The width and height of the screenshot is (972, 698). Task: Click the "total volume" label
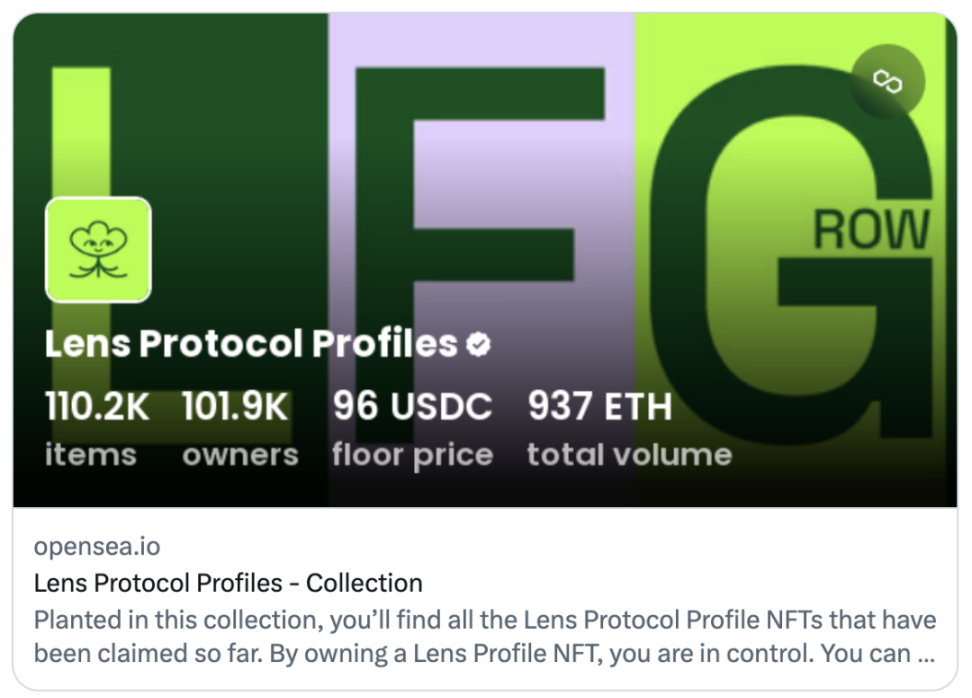click(629, 455)
